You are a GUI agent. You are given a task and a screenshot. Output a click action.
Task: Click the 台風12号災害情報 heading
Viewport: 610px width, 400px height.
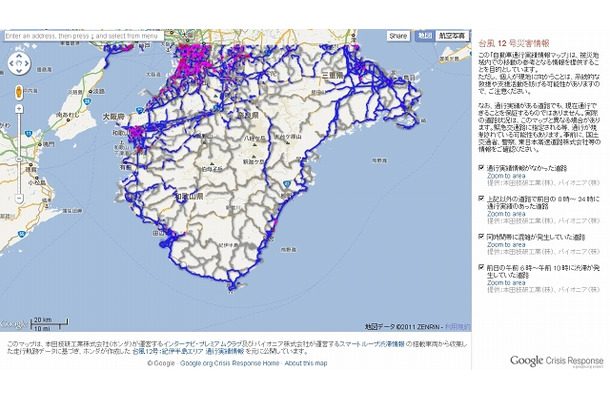point(514,44)
